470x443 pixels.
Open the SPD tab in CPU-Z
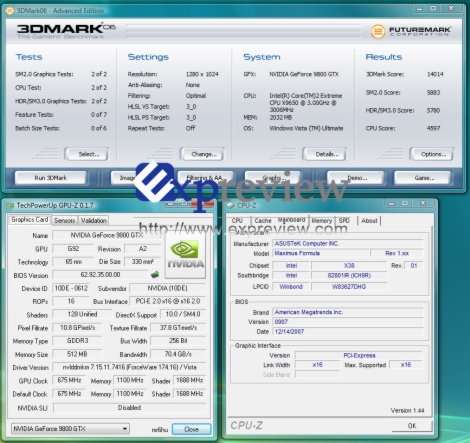344,221
